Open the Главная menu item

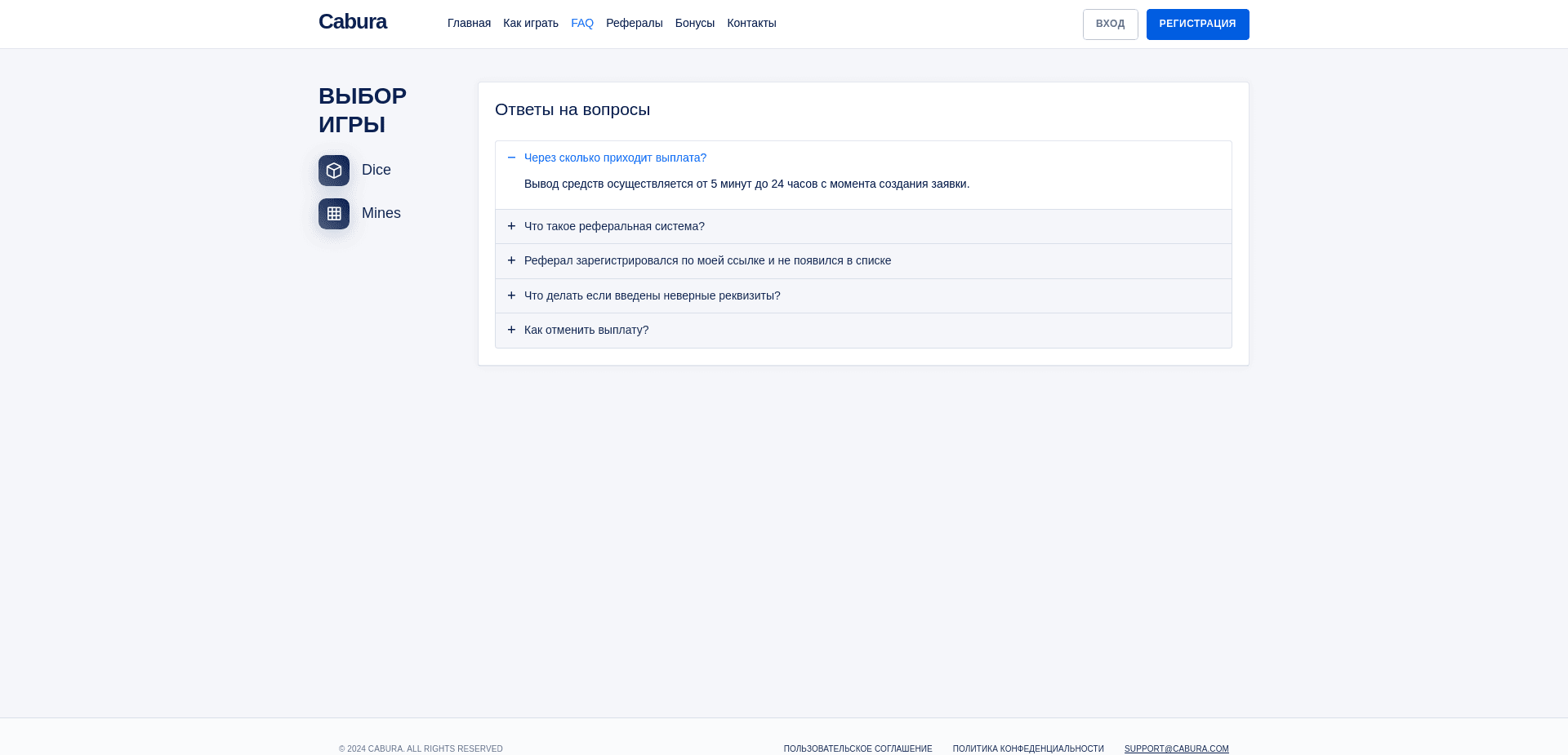[469, 23]
